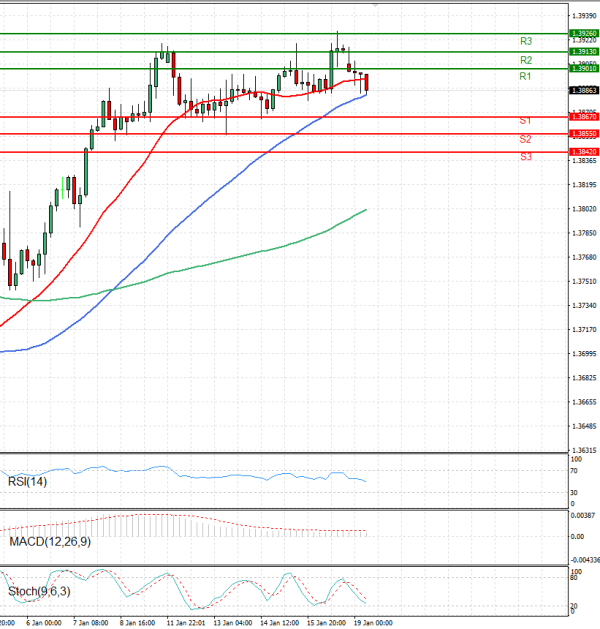Image resolution: width=600 pixels, height=629 pixels.
Task: Click the 11 Jan 22:01 time axis label
Action: (x=184, y=622)
